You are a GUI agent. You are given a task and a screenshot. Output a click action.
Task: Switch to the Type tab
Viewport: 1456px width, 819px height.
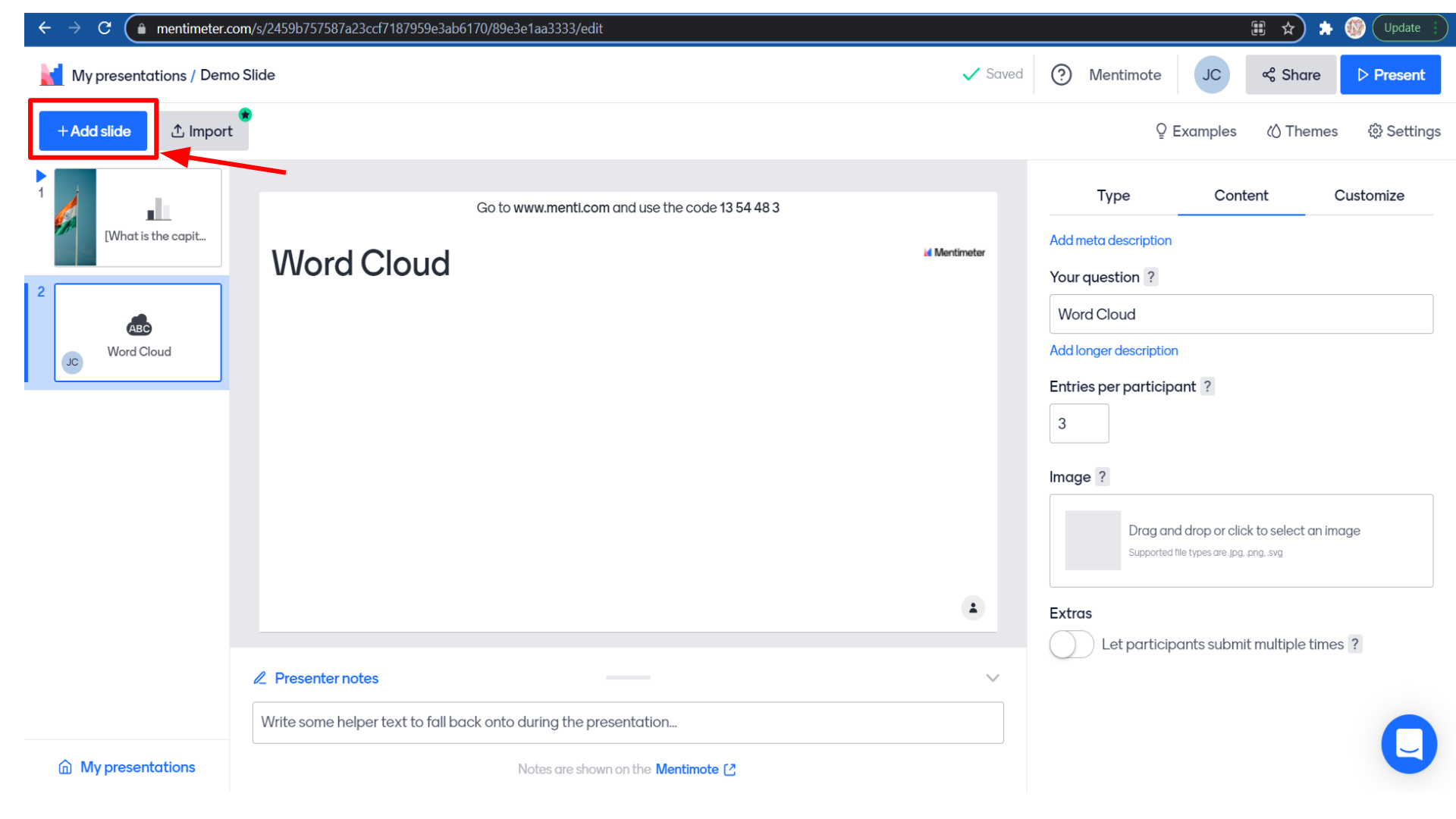1112,196
